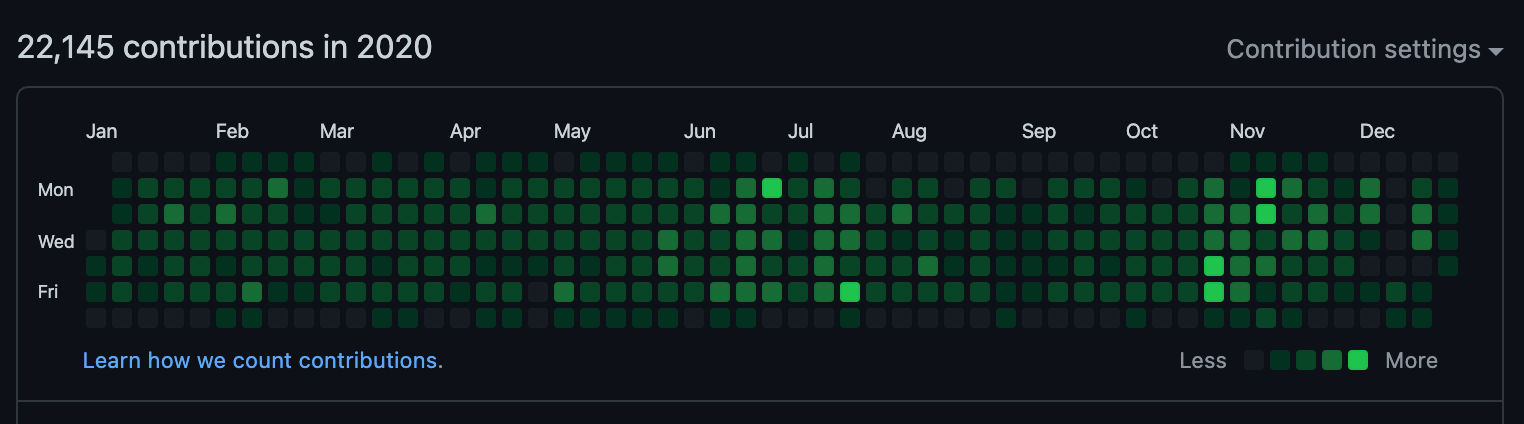The image size is (1524, 424).
Task: Click the bright Friday July 24 contribution cell
Action: [850, 292]
